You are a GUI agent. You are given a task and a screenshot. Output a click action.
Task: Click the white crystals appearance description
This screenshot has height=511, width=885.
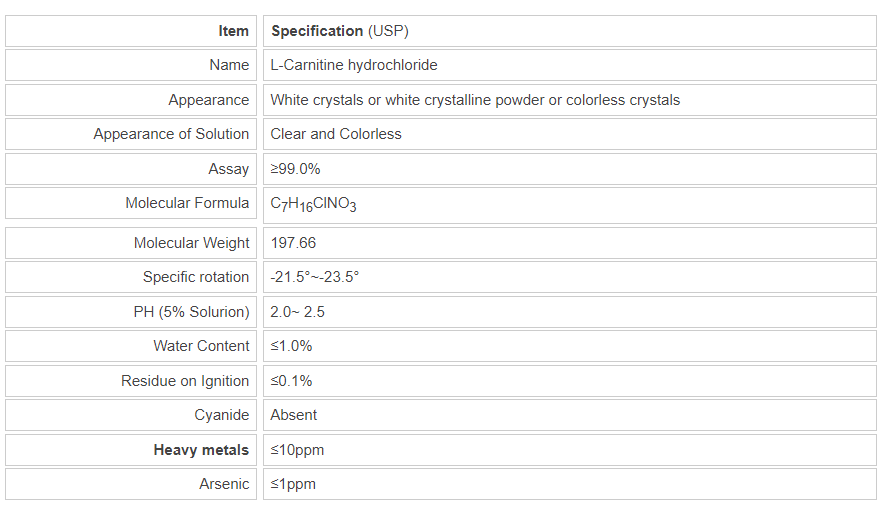pos(475,100)
